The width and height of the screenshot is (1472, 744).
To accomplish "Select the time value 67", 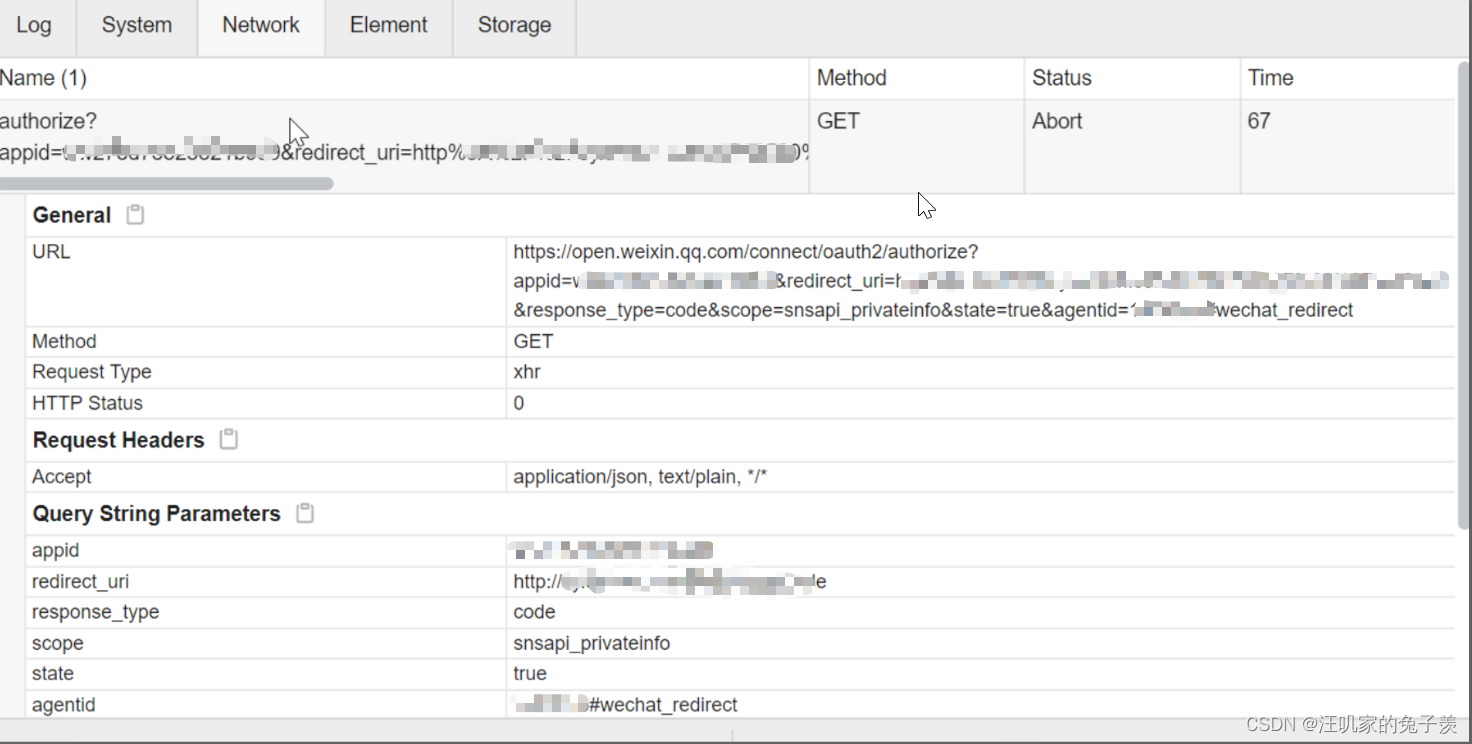I will pyautogui.click(x=1259, y=121).
